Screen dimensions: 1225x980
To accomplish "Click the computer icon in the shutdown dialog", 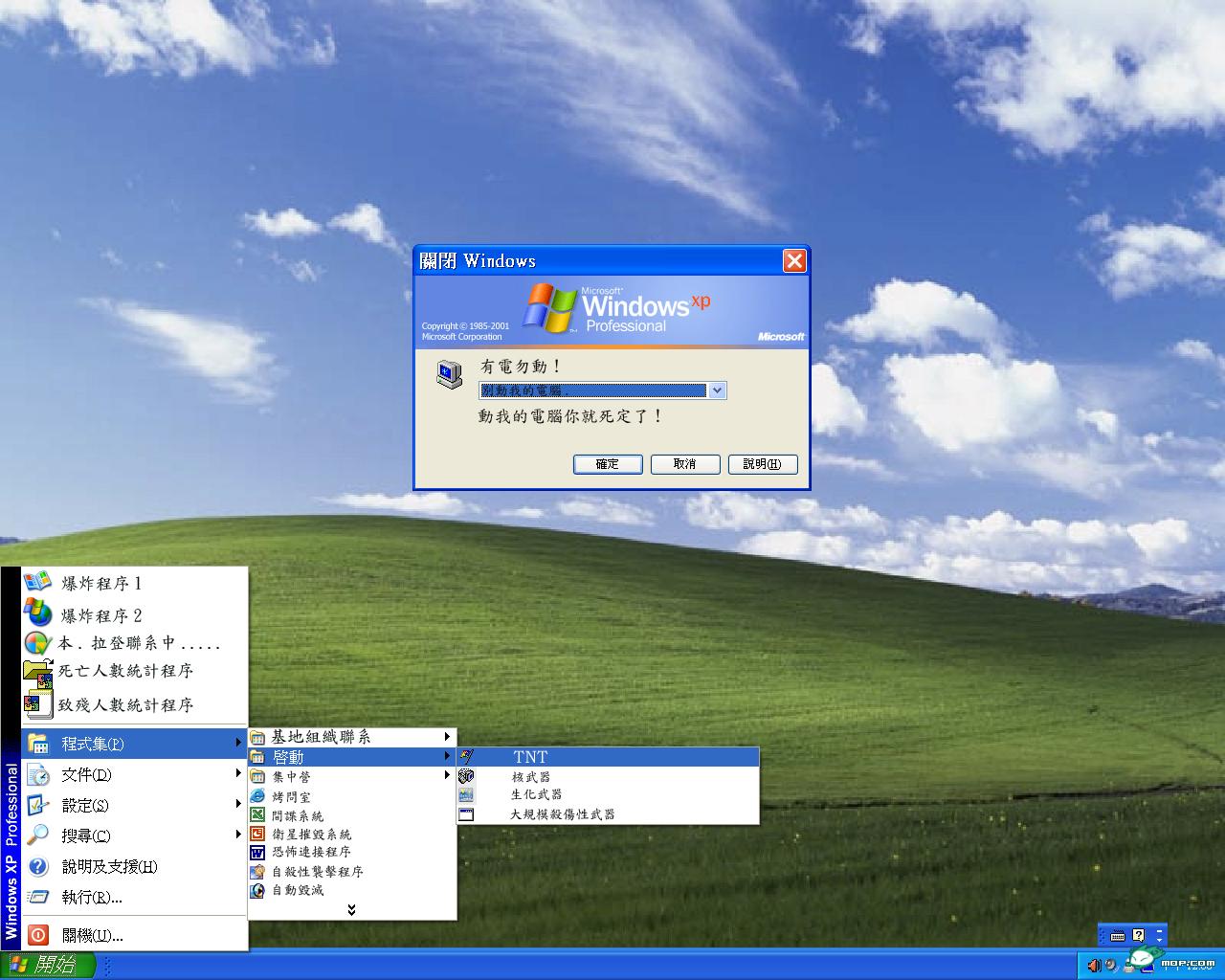I will click(x=449, y=375).
